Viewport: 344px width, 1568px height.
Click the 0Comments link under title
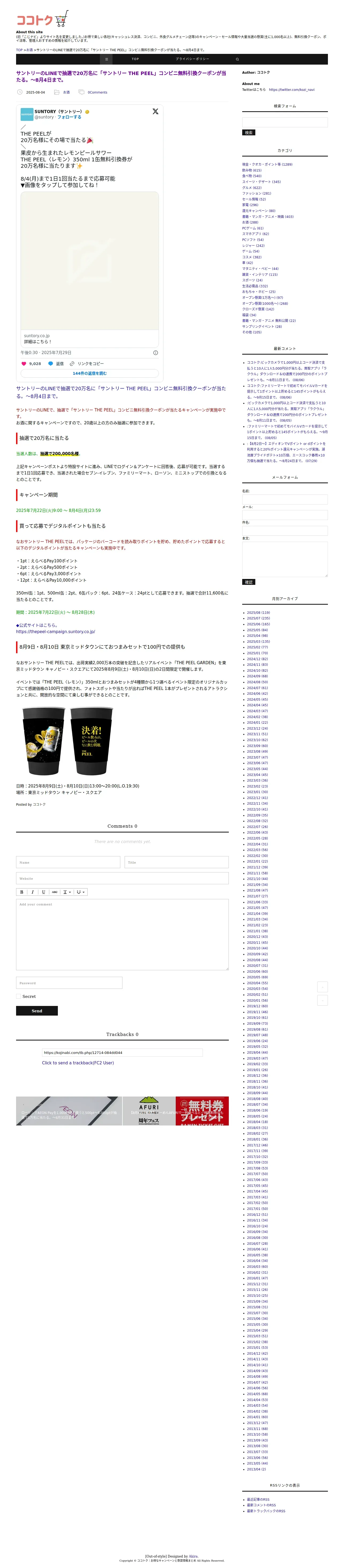click(98, 92)
